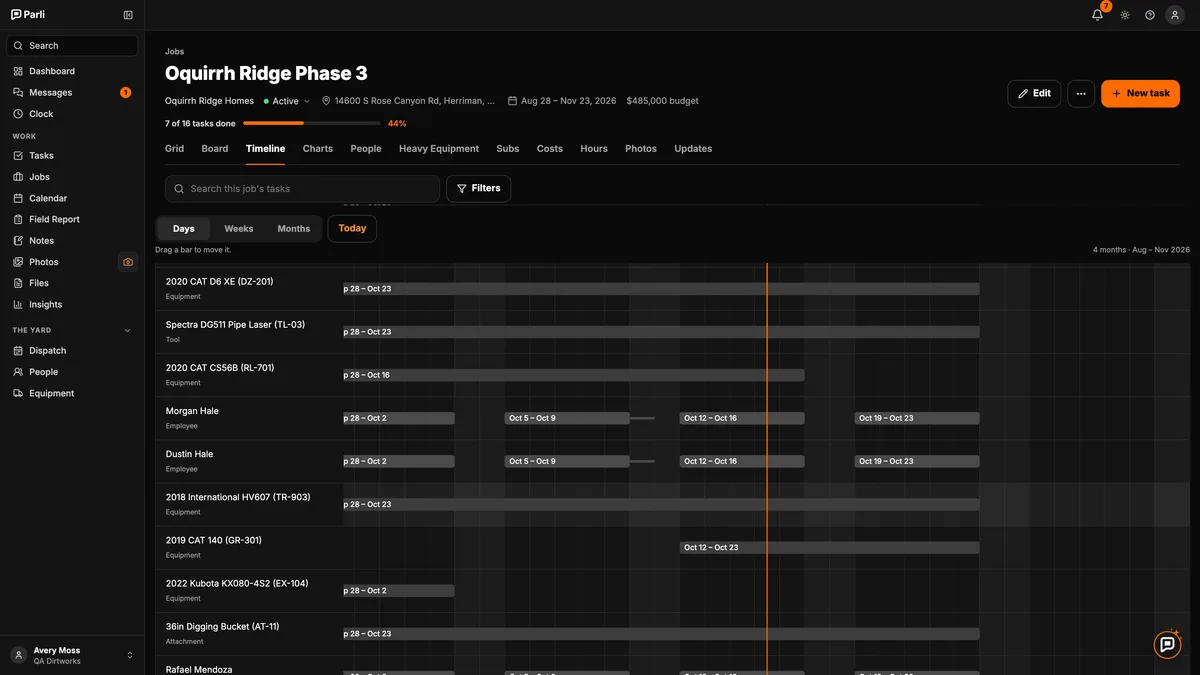
Task: Switch timeline to Weeks view
Action: 239,228
